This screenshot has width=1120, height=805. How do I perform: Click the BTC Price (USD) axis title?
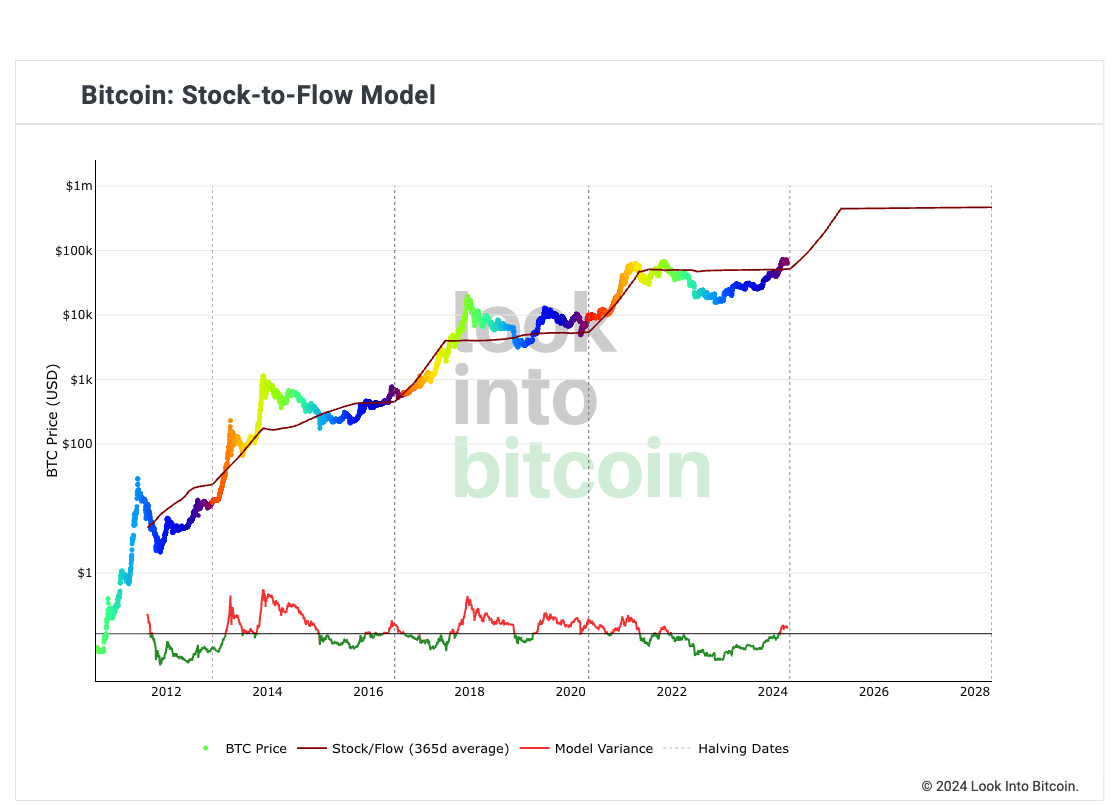52,421
